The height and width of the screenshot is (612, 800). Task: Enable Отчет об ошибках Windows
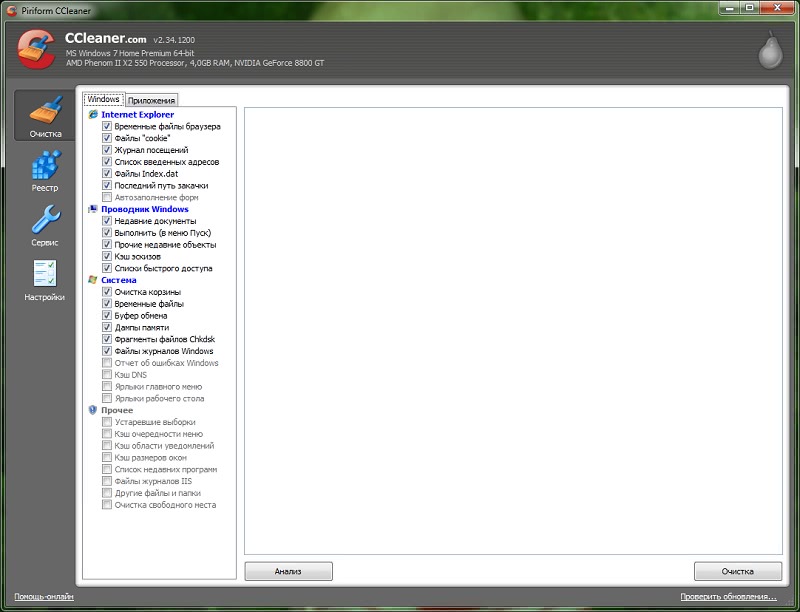point(107,363)
